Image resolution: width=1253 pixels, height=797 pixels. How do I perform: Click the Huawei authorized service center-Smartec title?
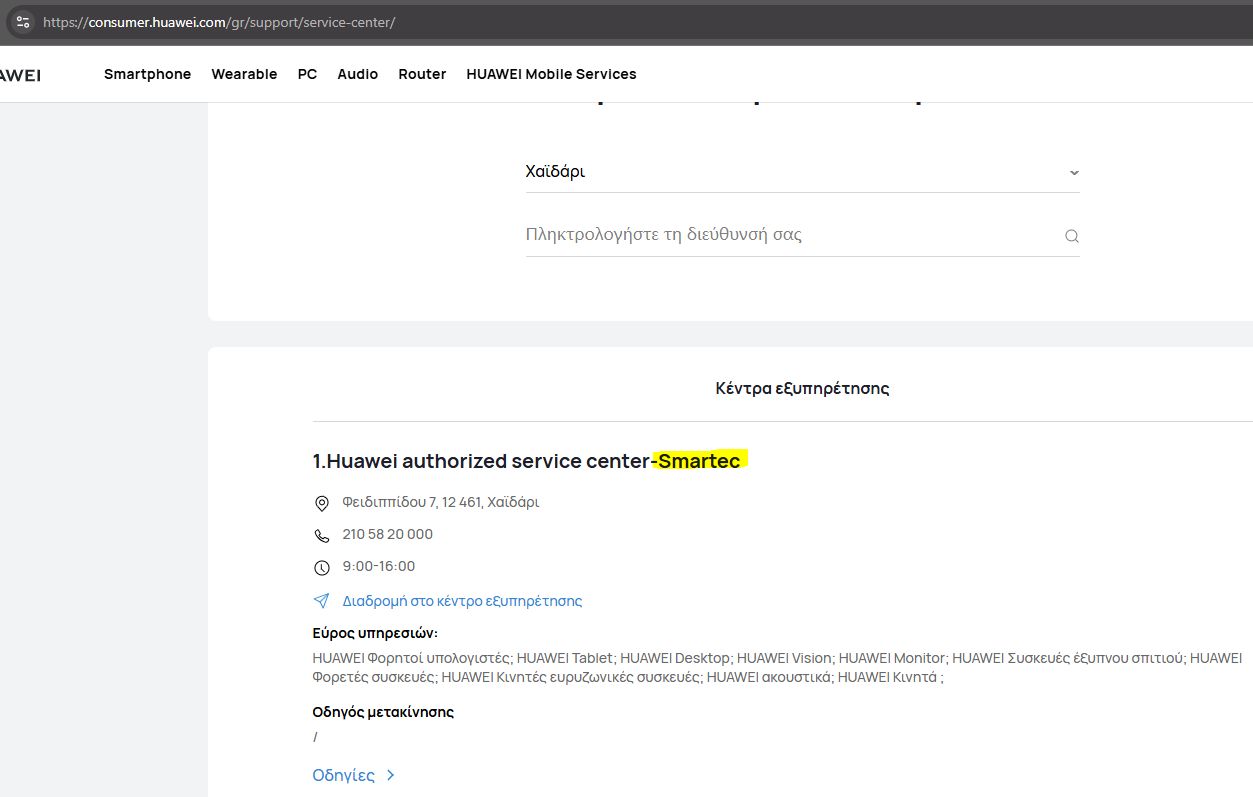click(527, 461)
